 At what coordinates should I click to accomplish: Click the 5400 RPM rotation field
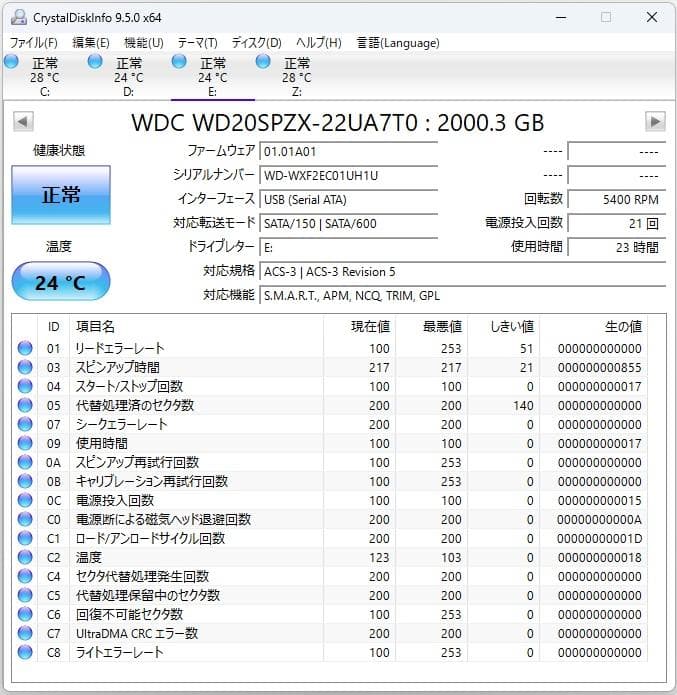617,199
